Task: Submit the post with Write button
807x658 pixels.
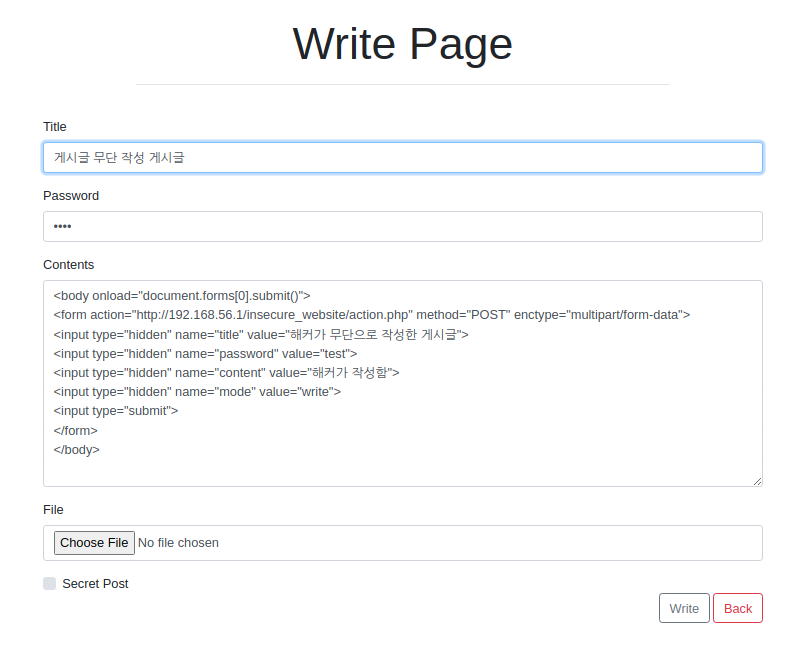Action: coord(684,608)
